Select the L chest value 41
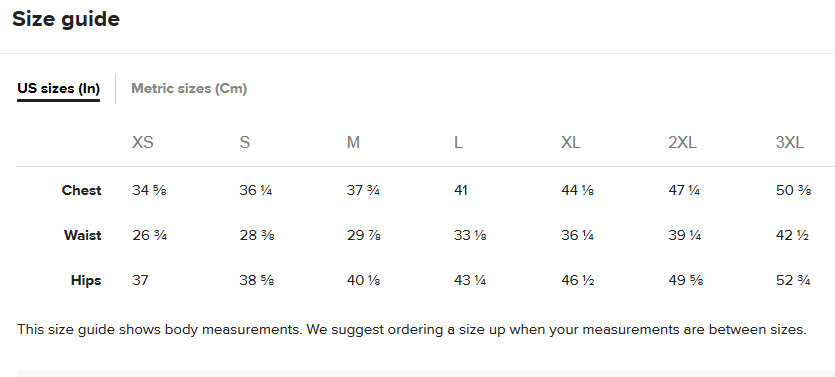This screenshot has height=377, width=835. [x=461, y=190]
